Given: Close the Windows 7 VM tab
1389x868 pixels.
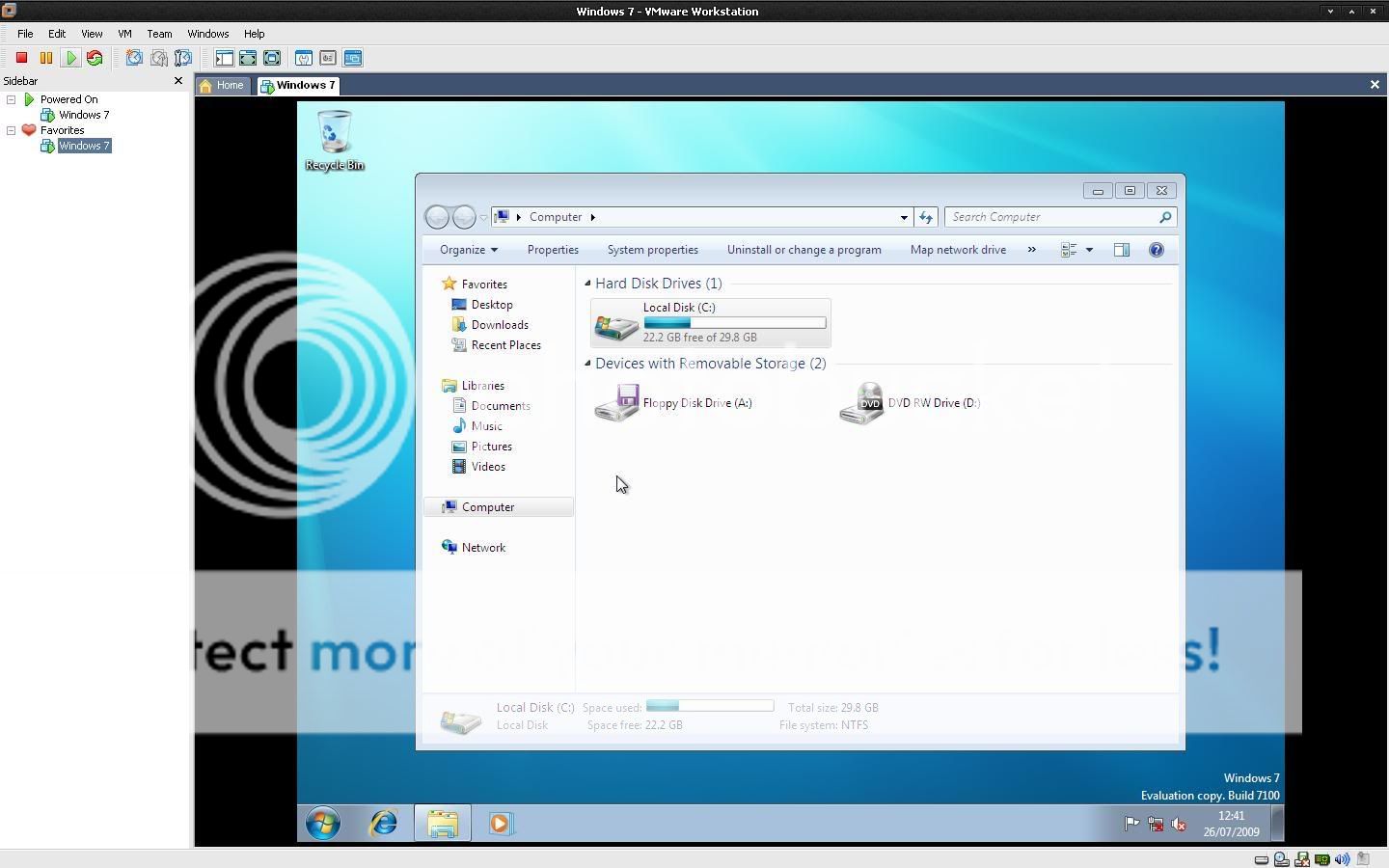Looking at the screenshot, I should [x=1375, y=85].
